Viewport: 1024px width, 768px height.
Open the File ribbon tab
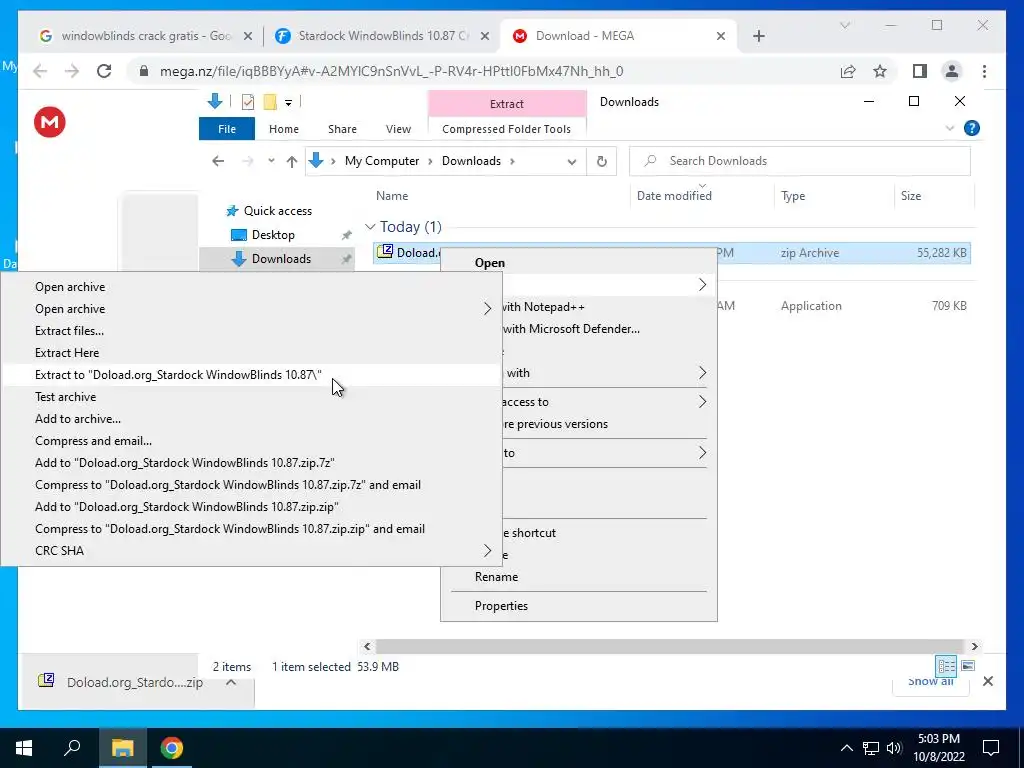pyautogui.click(x=227, y=129)
